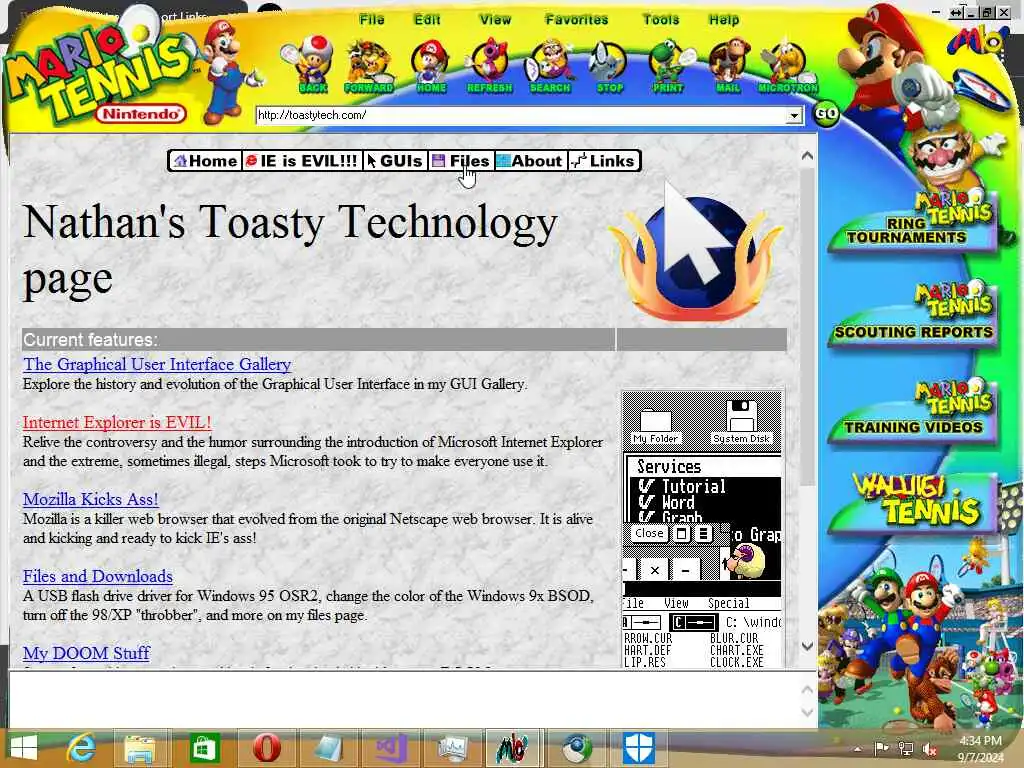Image resolution: width=1024 pixels, height=768 pixels.
Task: Launch Internet Explorer from the taskbar
Action: (x=82, y=748)
